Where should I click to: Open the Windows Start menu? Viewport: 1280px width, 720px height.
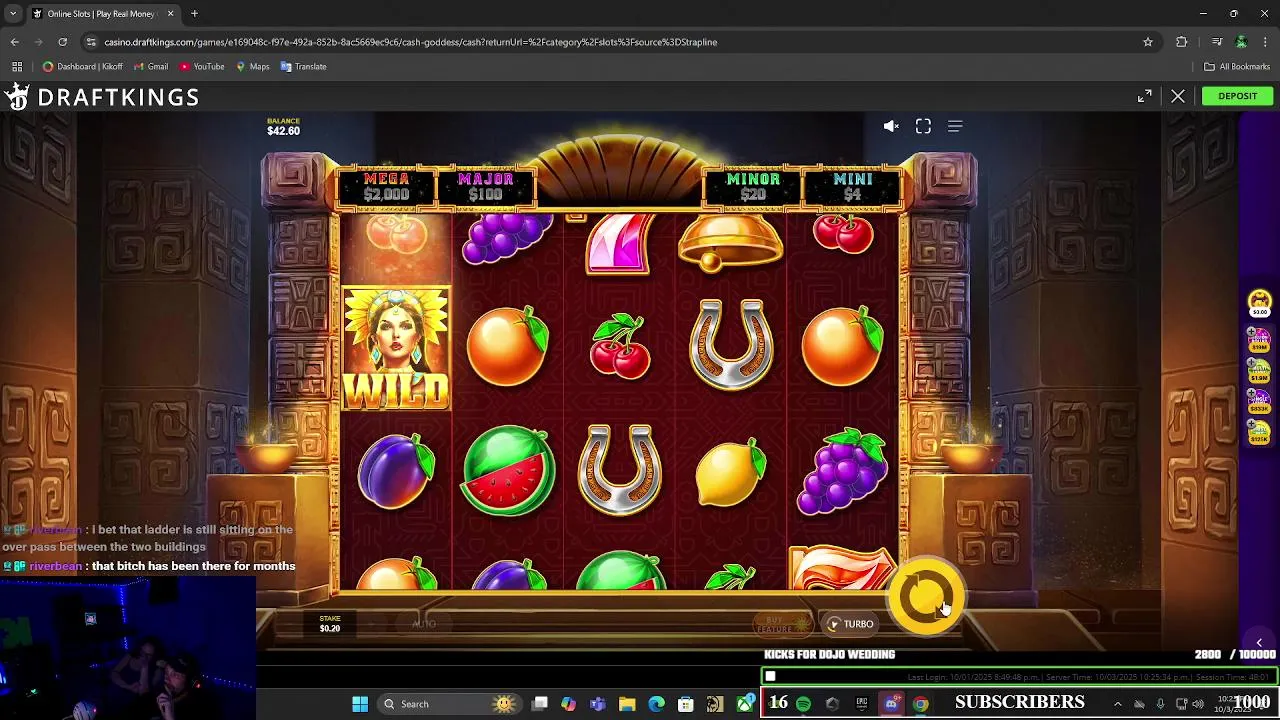pyautogui.click(x=360, y=704)
